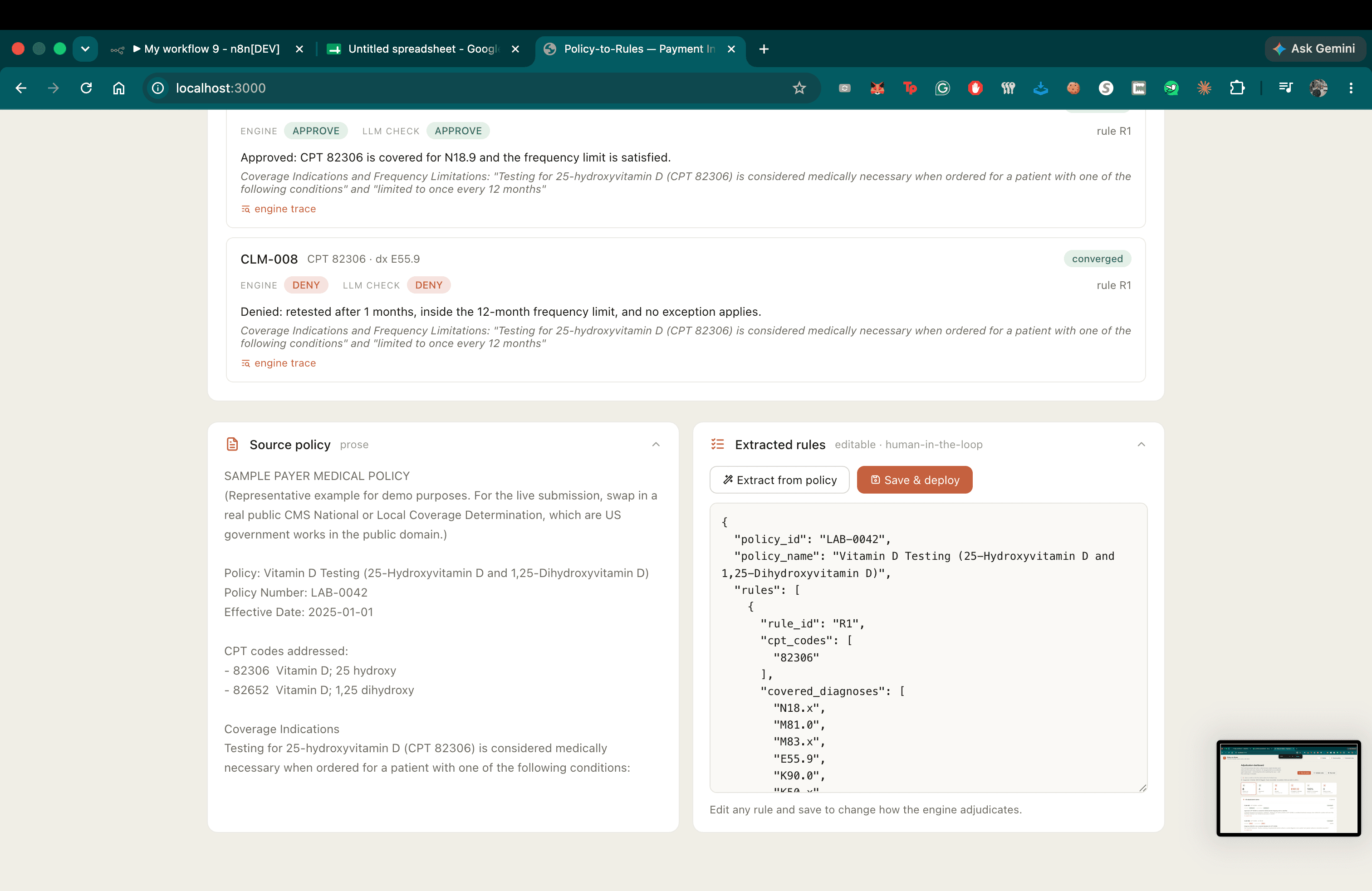Click Extract from policy button

click(779, 480)
